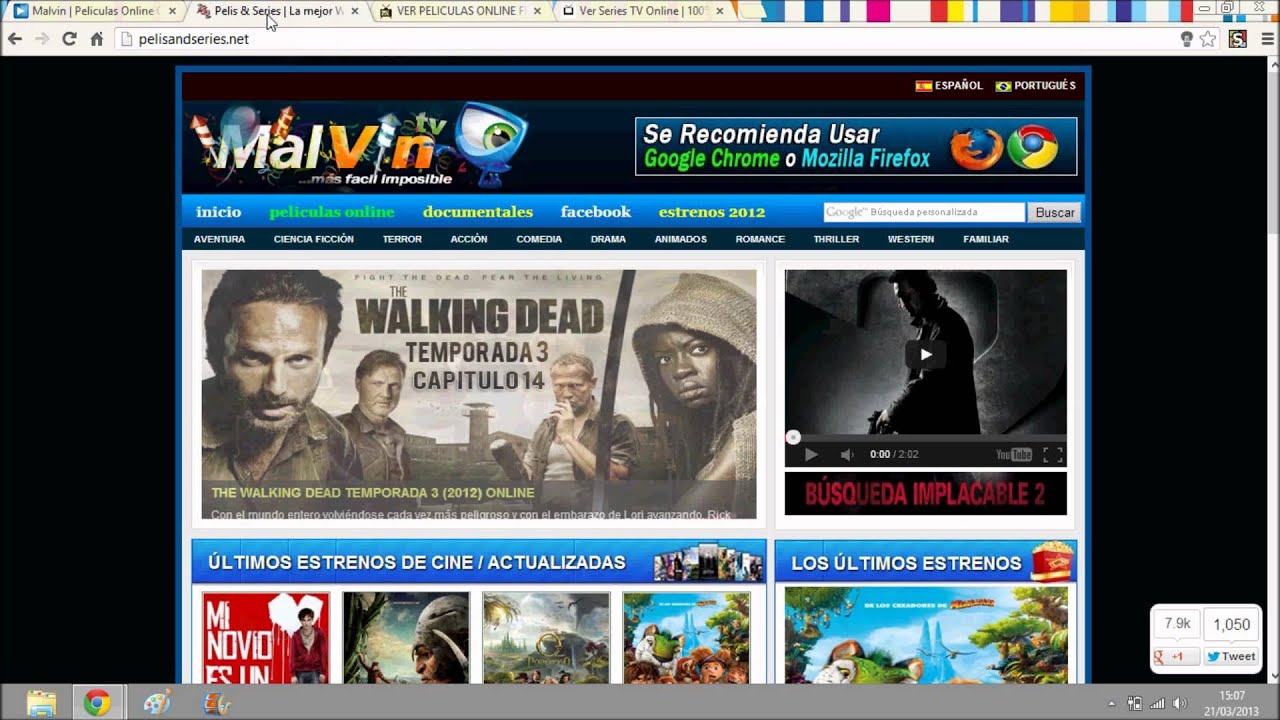This screenshot has height=720, width=1280.
Task: Click the address bar URL field
Action: coord(645,39)
